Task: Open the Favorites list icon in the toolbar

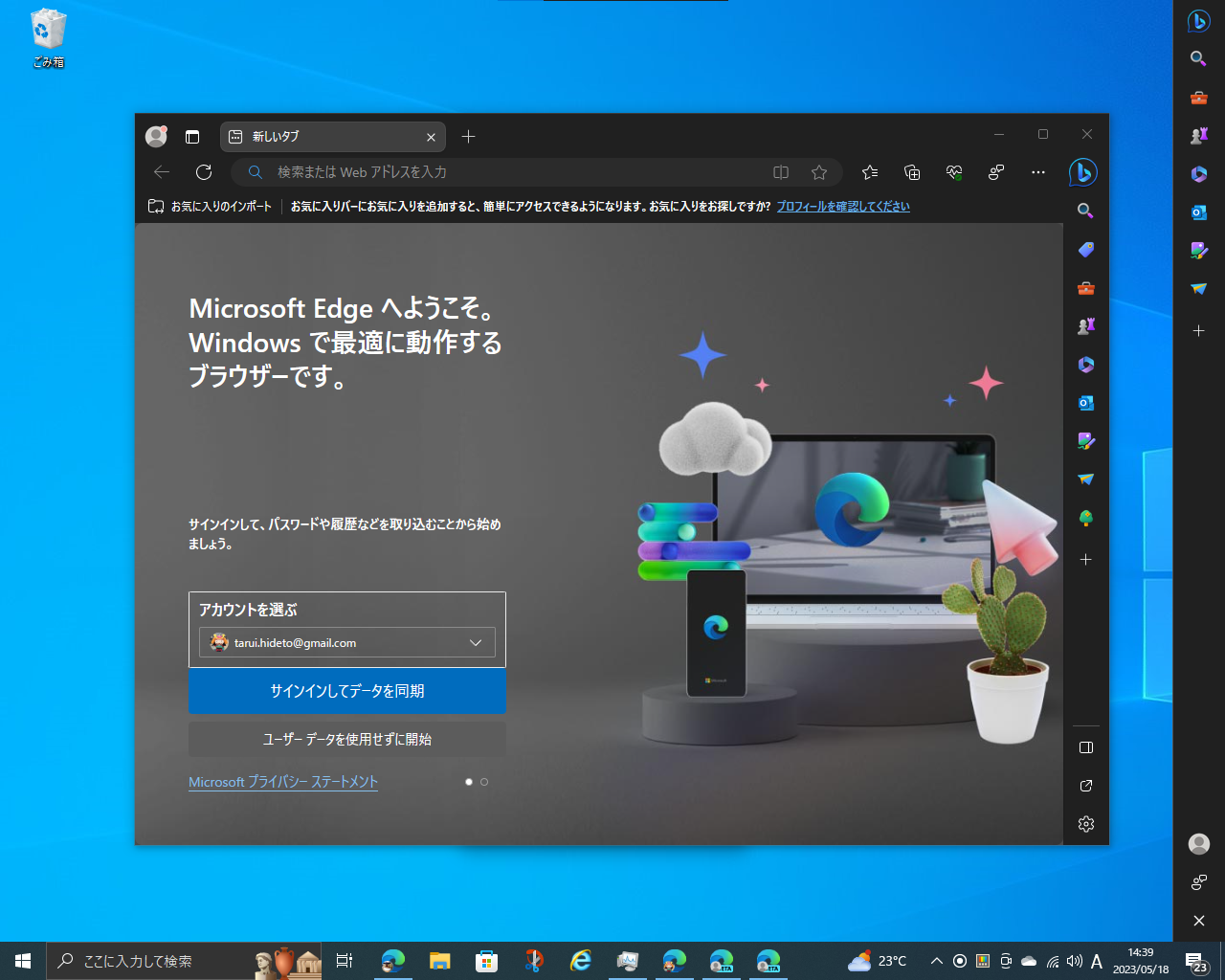Action: 869,172
